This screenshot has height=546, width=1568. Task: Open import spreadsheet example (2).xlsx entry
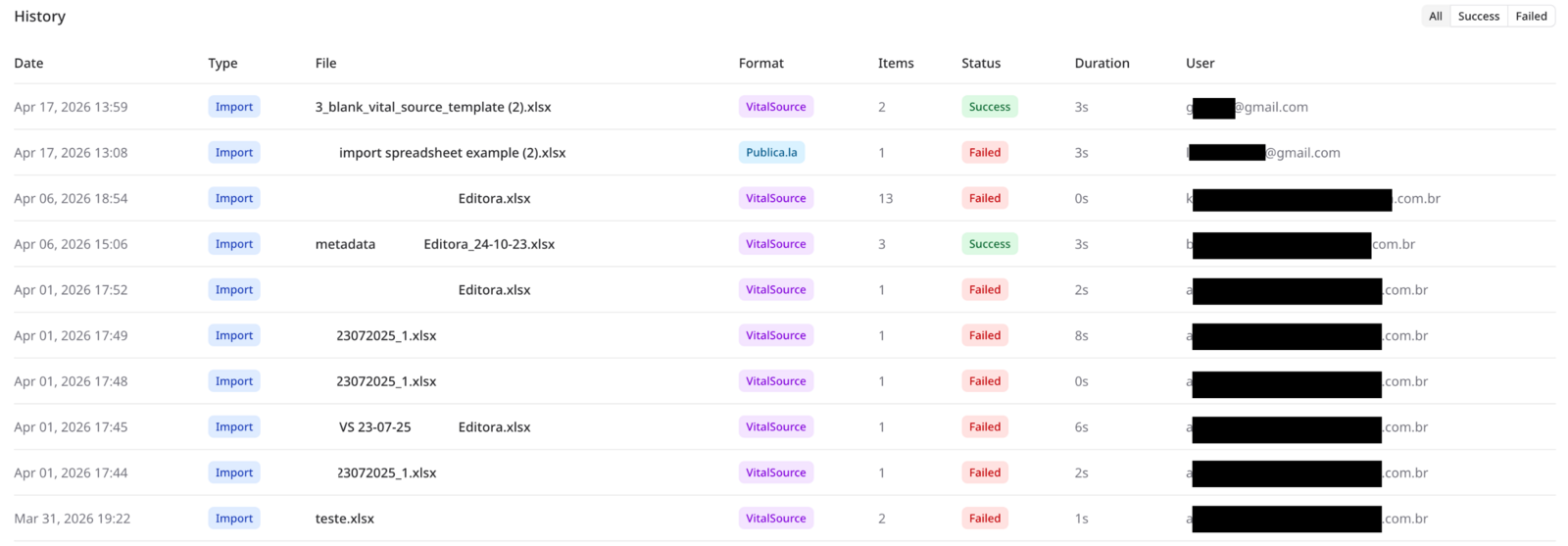(452, 153)
